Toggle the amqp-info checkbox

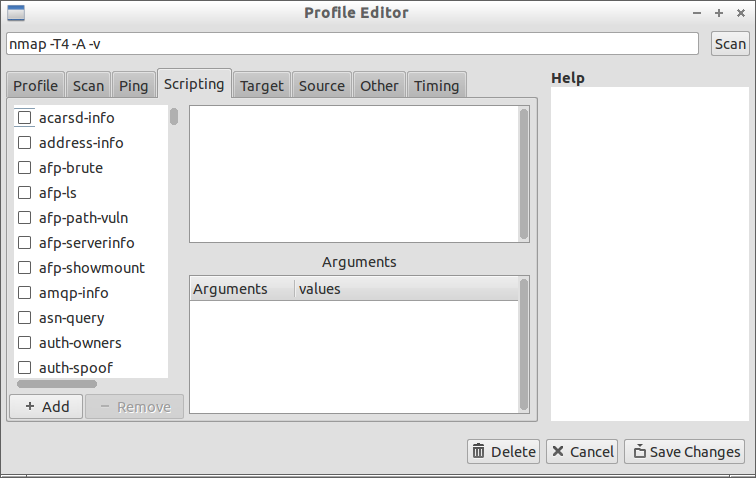pyautogui.click(x=25, y=293)
